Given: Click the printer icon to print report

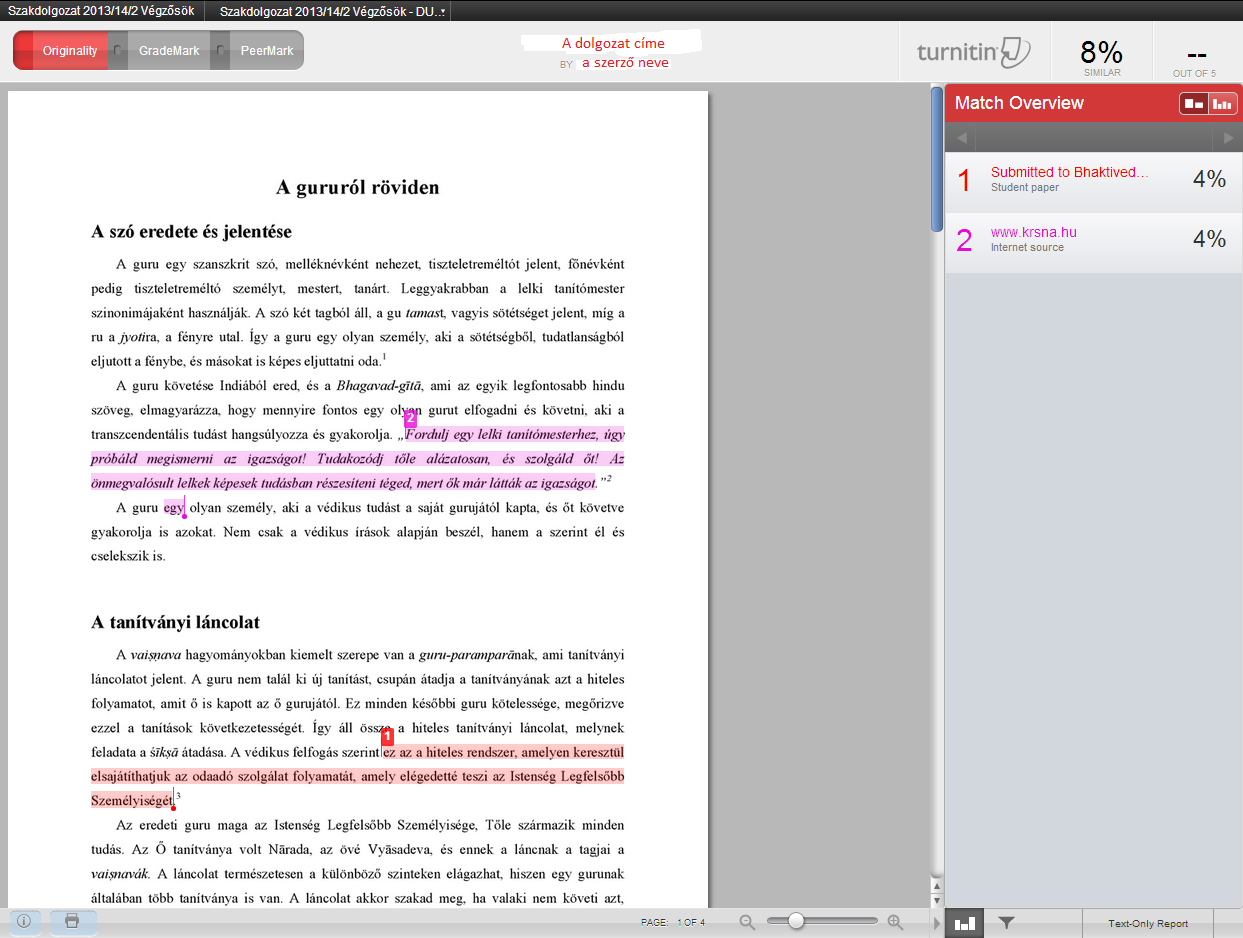Looking at the screenshot, I should pos(73,921).
